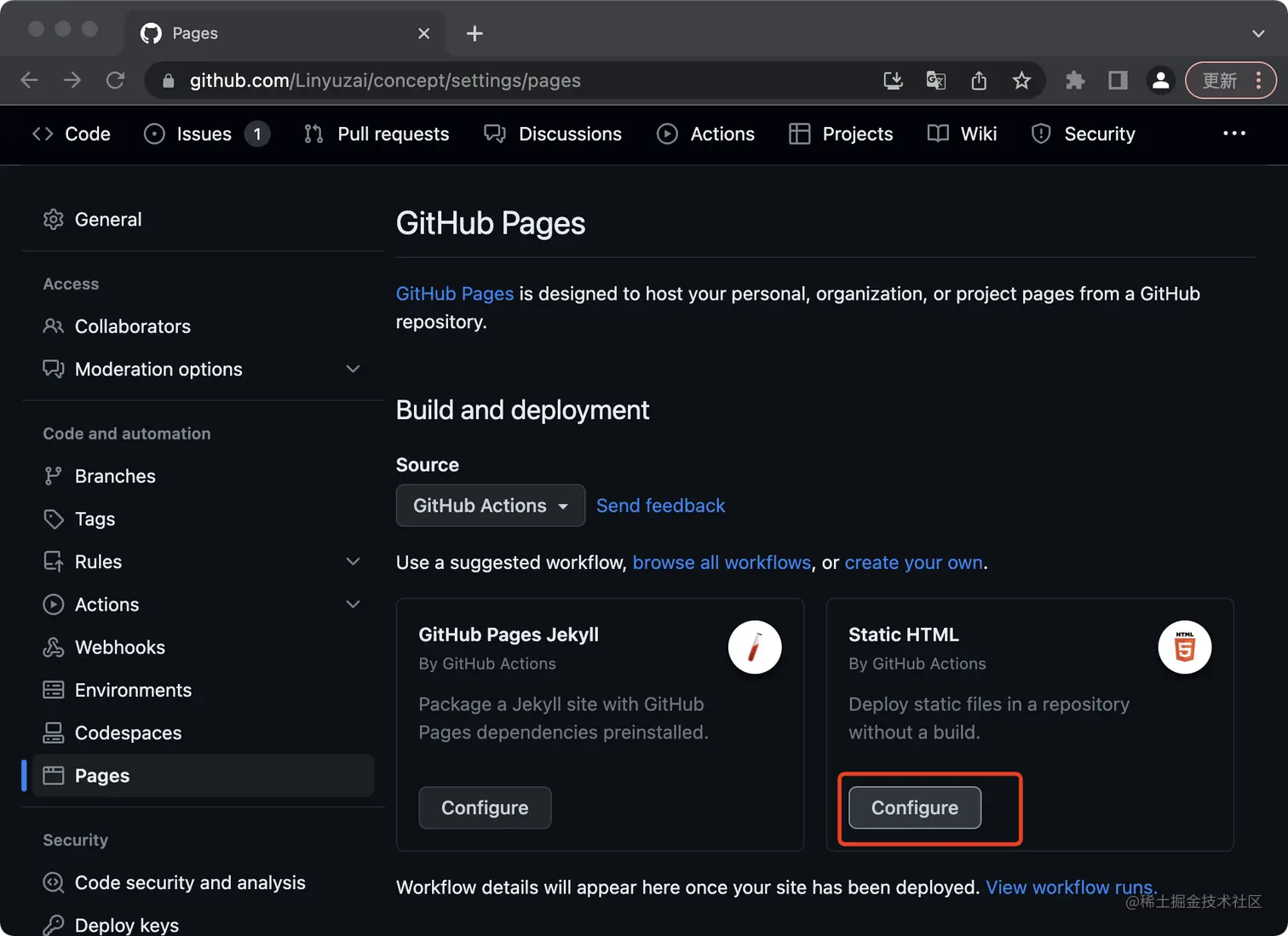Click the install app icon in address bar
The width and height of the screenshot is (1288, 936).
tap(893, 81)
